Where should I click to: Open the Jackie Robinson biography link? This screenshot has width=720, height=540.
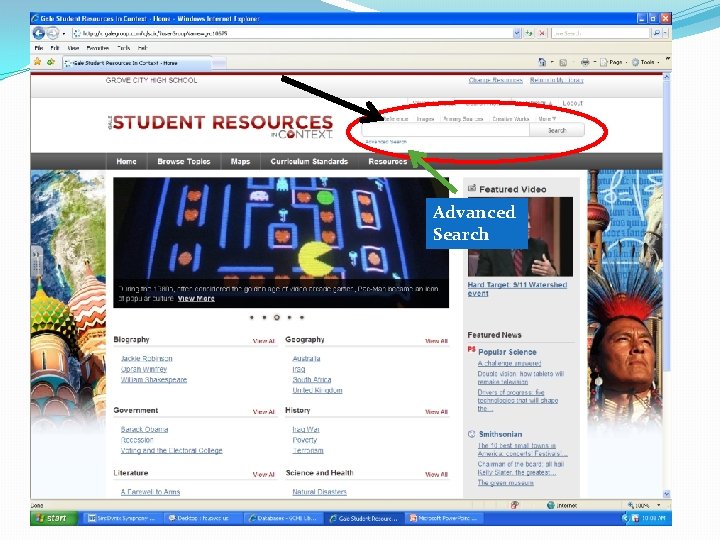click(146, 358)
